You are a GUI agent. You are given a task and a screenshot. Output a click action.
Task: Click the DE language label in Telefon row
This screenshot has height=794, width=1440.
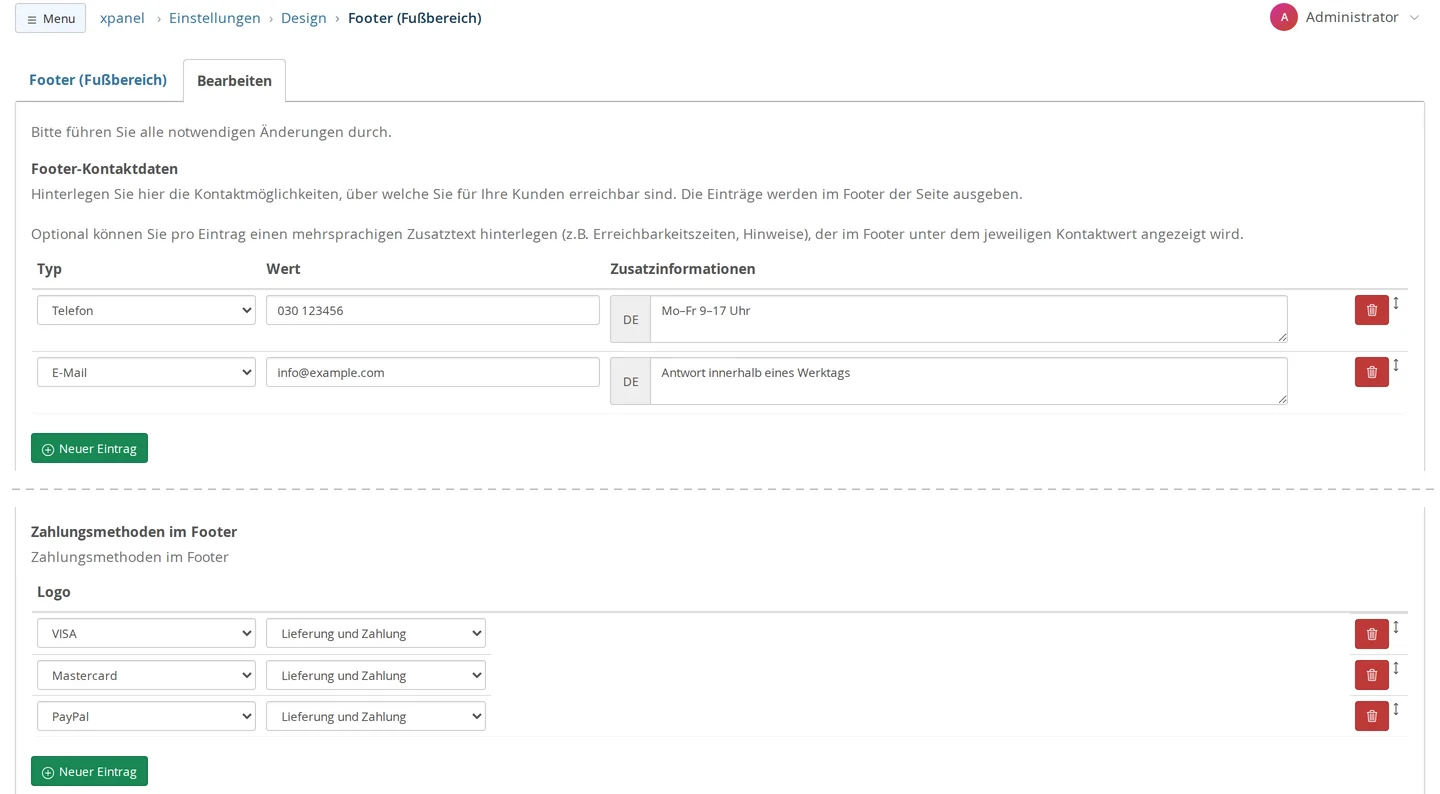[630, 319]
